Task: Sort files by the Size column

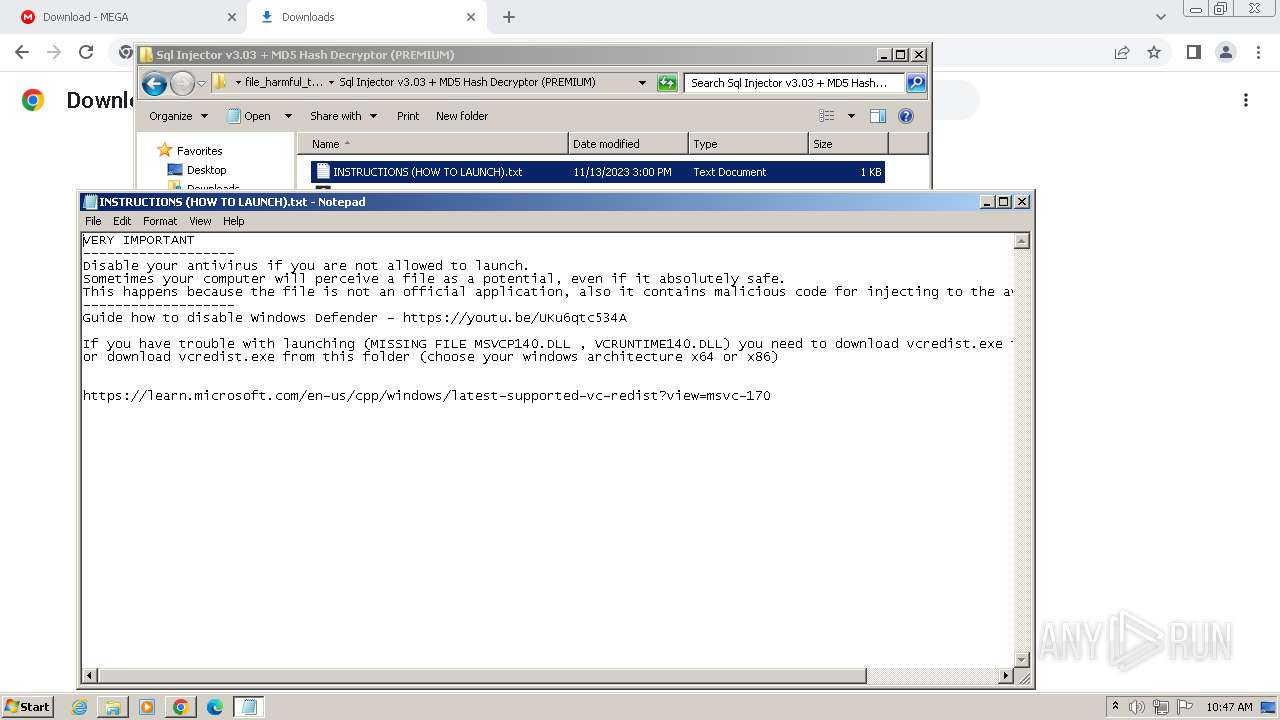Action: [x=848, y=144]
